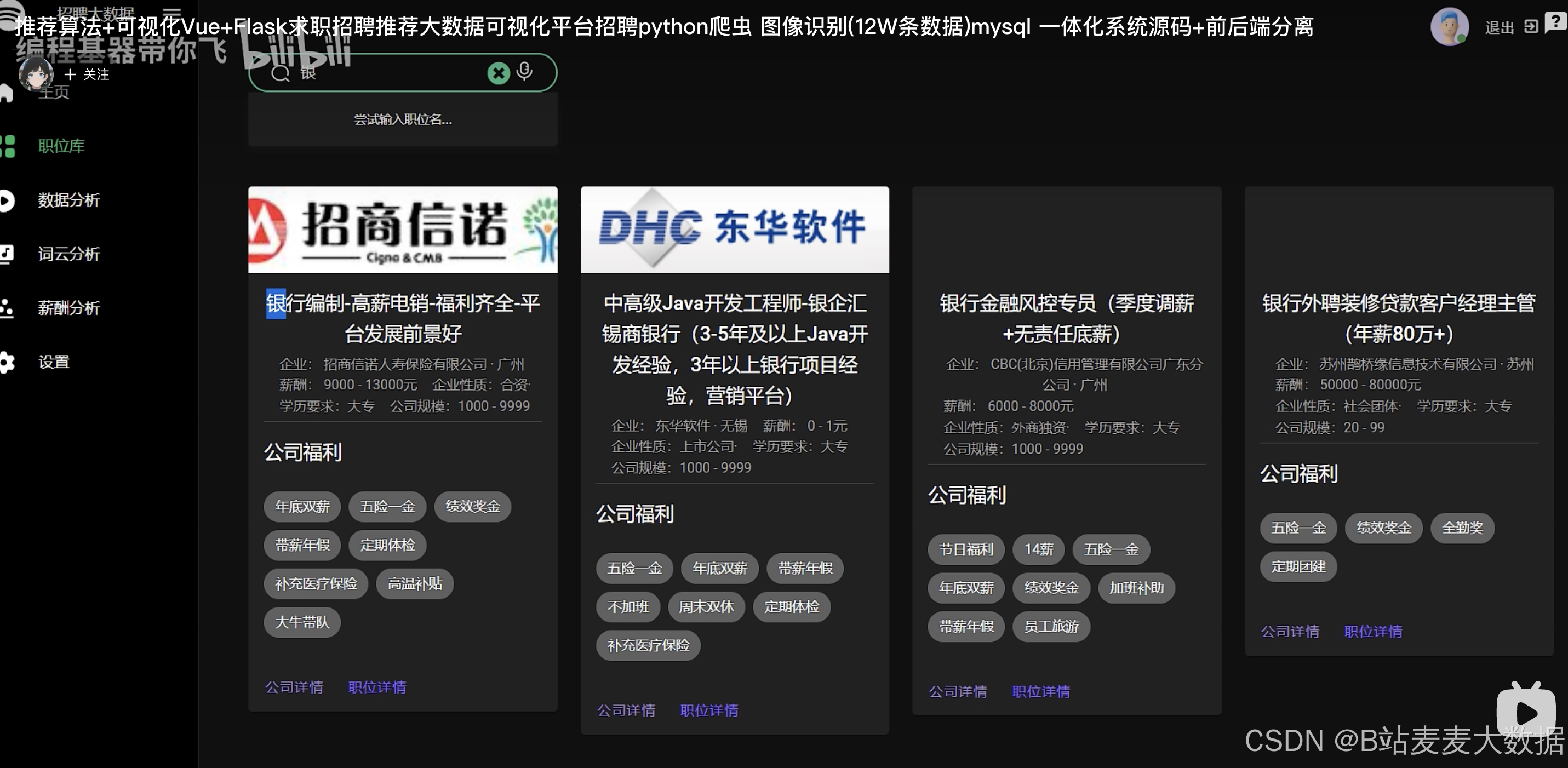Click the 全勤奖 benefit tag
The width and height of the screenshot is (1568, 768).
tap(1463, 528)
